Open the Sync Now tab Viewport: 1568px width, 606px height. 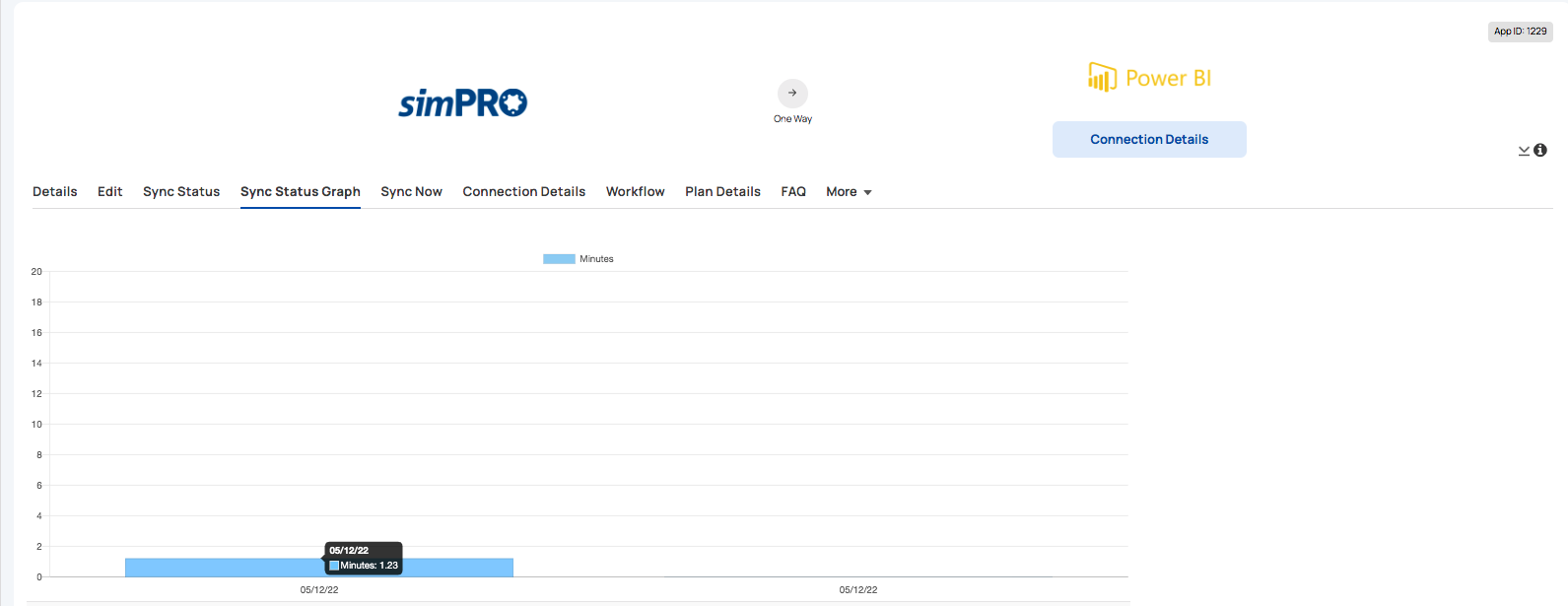(412, 191)
